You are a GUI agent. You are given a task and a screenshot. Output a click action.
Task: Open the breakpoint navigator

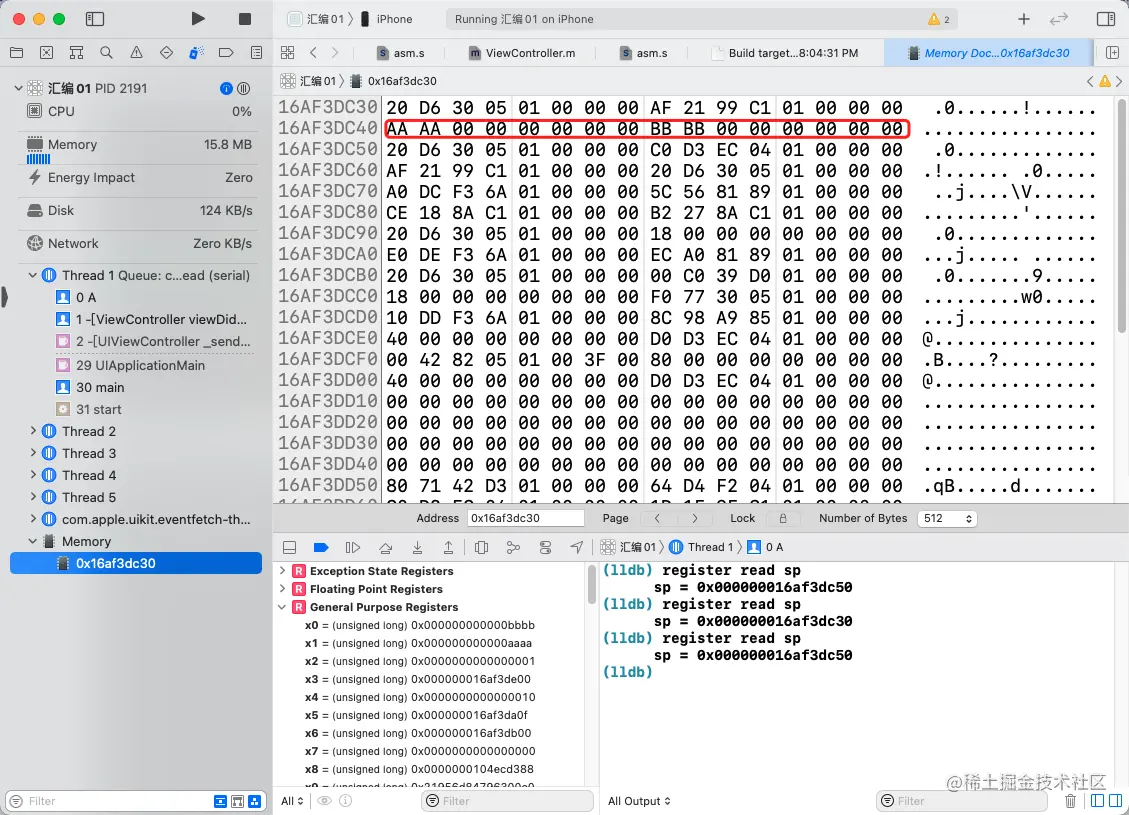[226, 53]
